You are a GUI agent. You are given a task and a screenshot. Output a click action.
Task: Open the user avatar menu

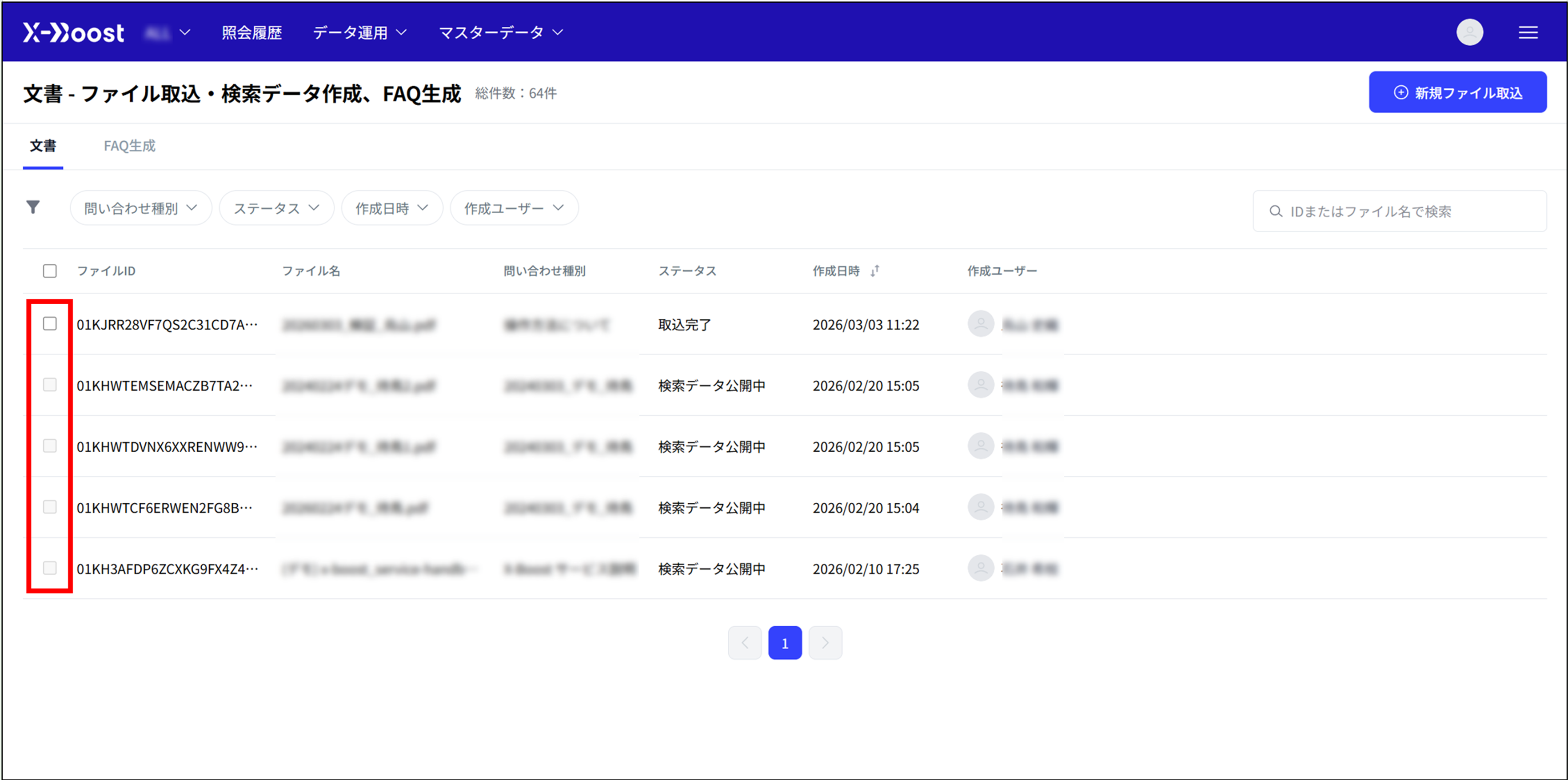[x=1469, y=32]
